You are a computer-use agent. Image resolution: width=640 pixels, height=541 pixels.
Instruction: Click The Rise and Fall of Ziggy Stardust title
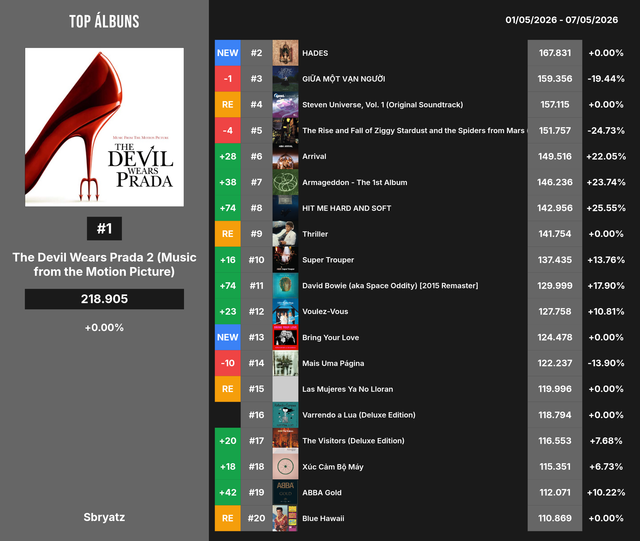(414, 131)
